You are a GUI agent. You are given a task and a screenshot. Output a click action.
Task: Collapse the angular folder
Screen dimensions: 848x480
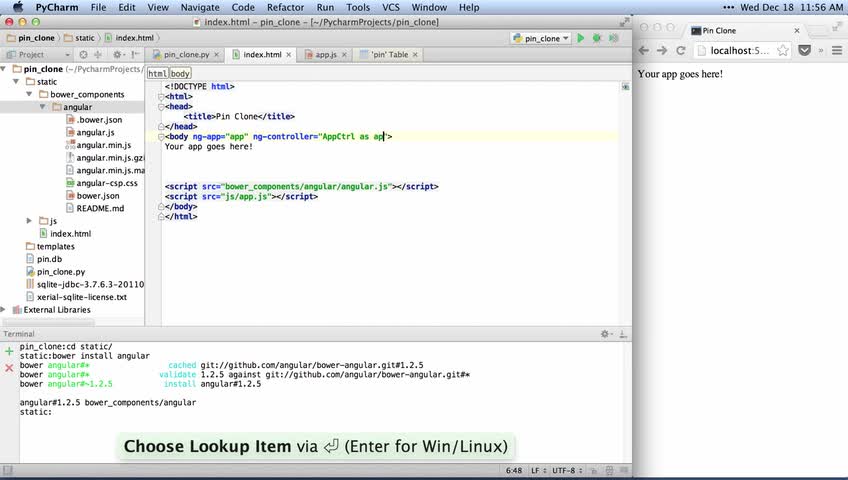[x=42, y=107]
